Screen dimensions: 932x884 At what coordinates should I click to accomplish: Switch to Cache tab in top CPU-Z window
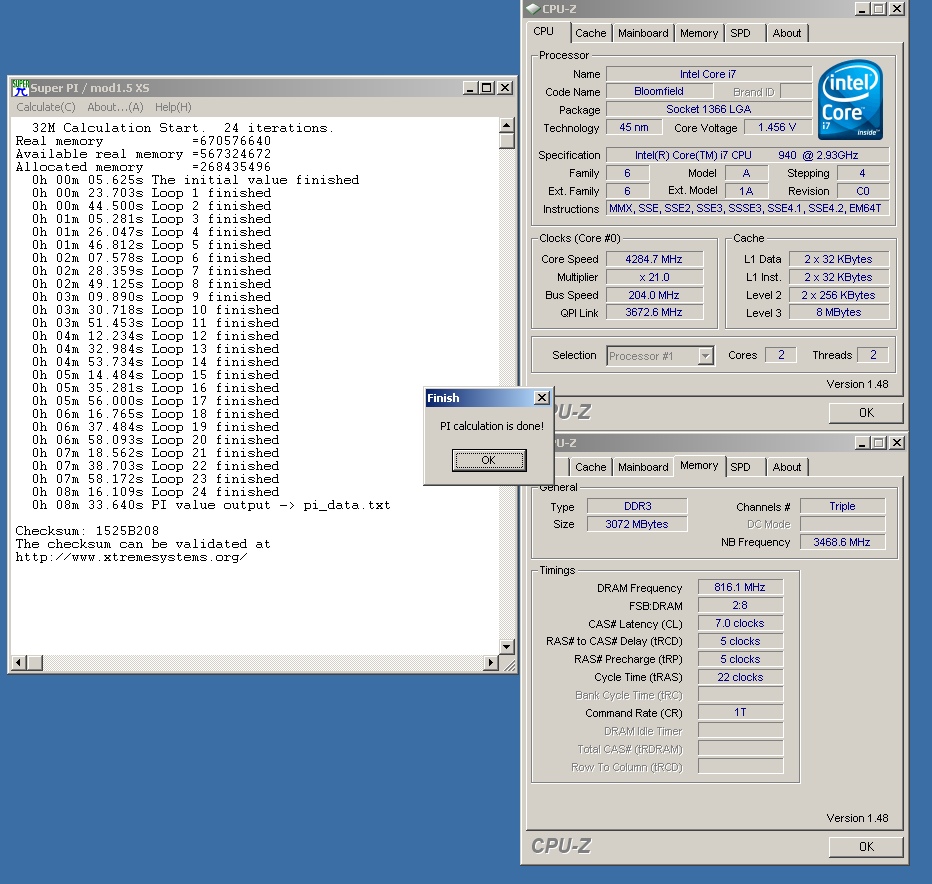pyautogui.click(x=591, y=33)
